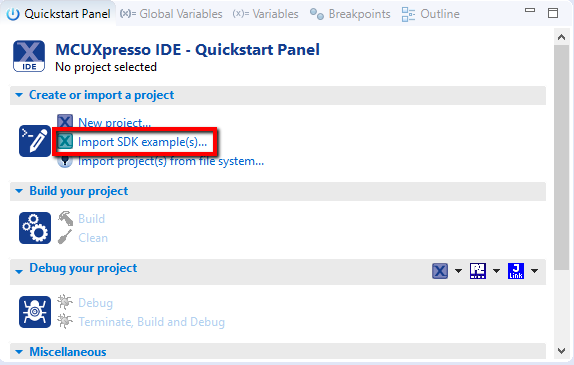Select the J-Link debug probe icon
Image resolution: width=574 pixels, height=365 pixels.
coord(516,271)
